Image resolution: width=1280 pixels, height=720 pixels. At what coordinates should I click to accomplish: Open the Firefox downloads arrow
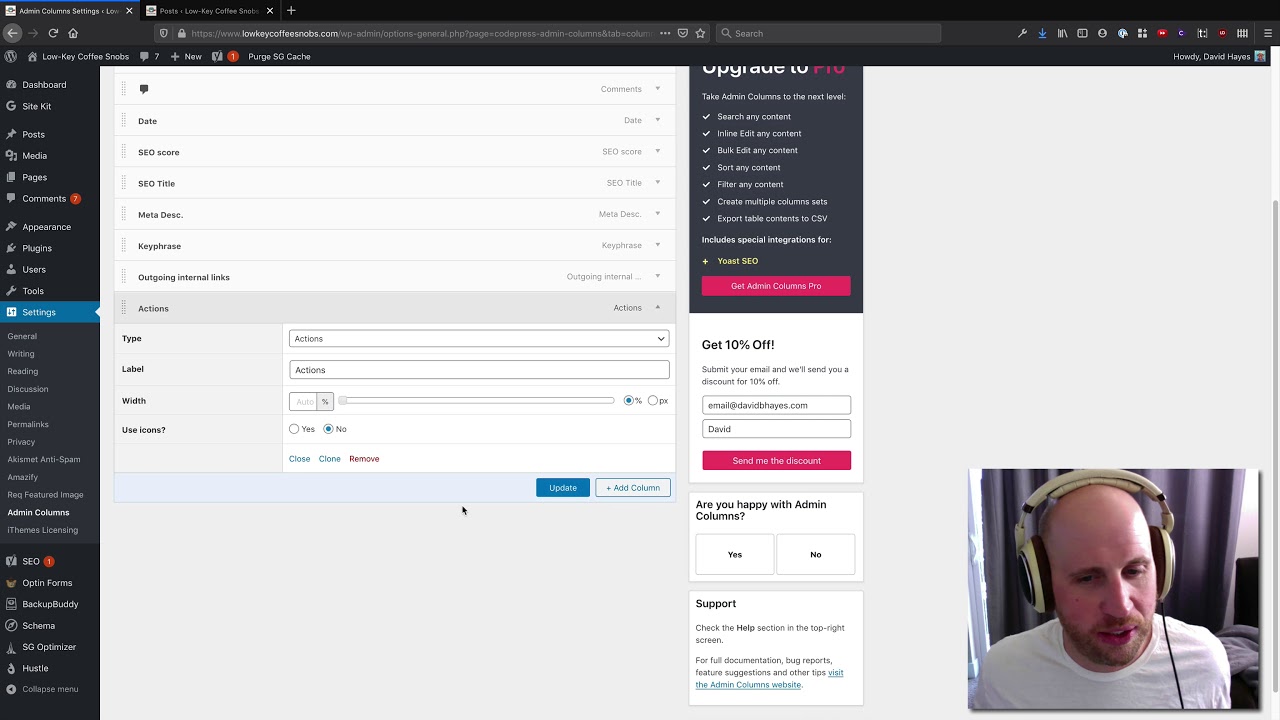click(x=1042, y=33)
